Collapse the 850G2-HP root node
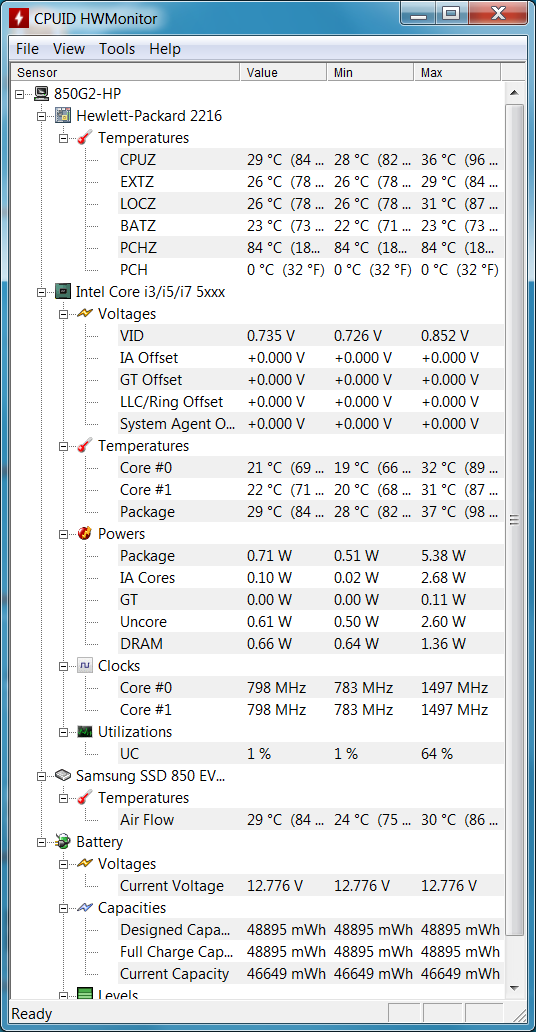 20,94
